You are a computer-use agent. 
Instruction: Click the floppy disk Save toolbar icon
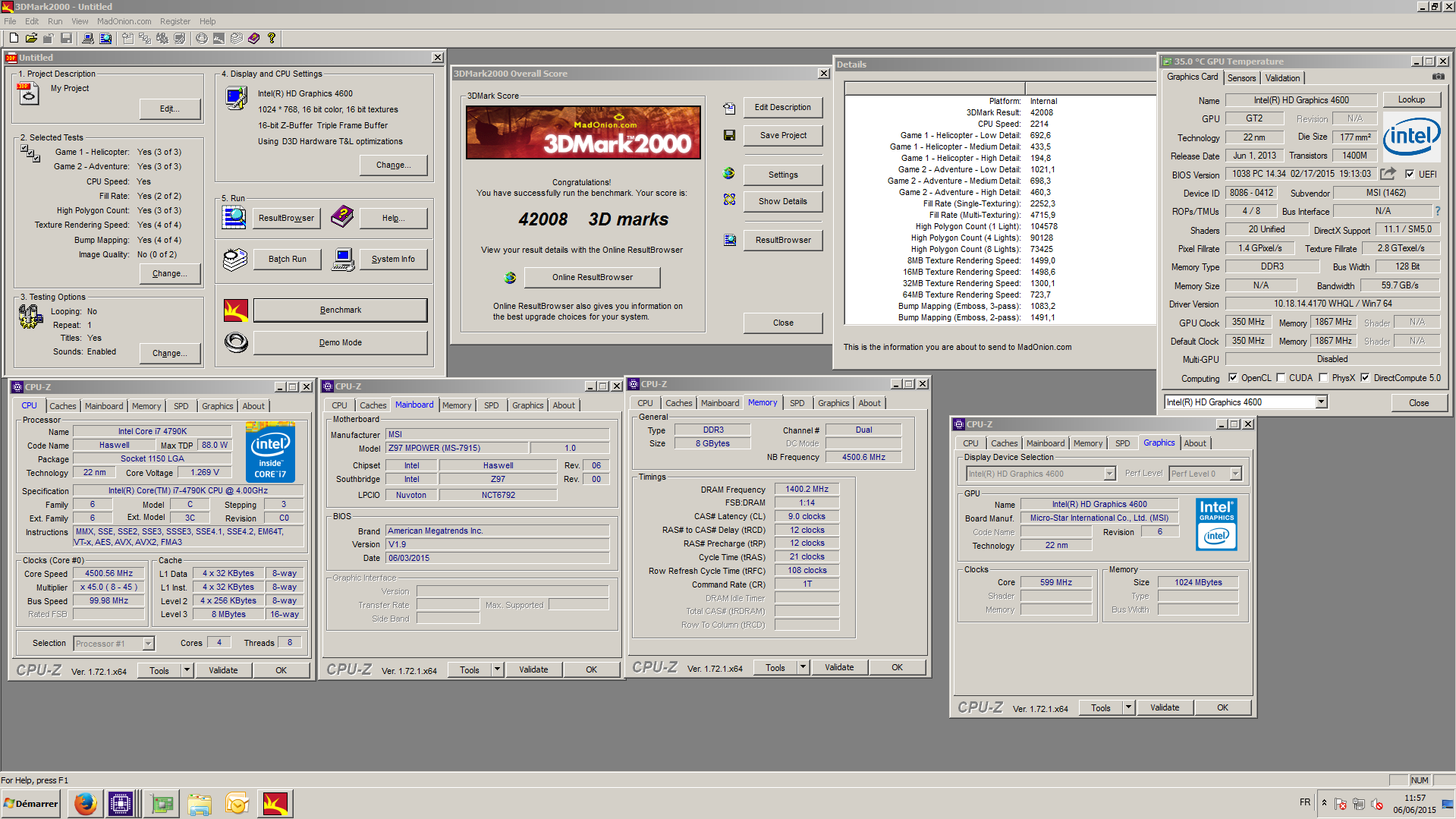(66, 38)
